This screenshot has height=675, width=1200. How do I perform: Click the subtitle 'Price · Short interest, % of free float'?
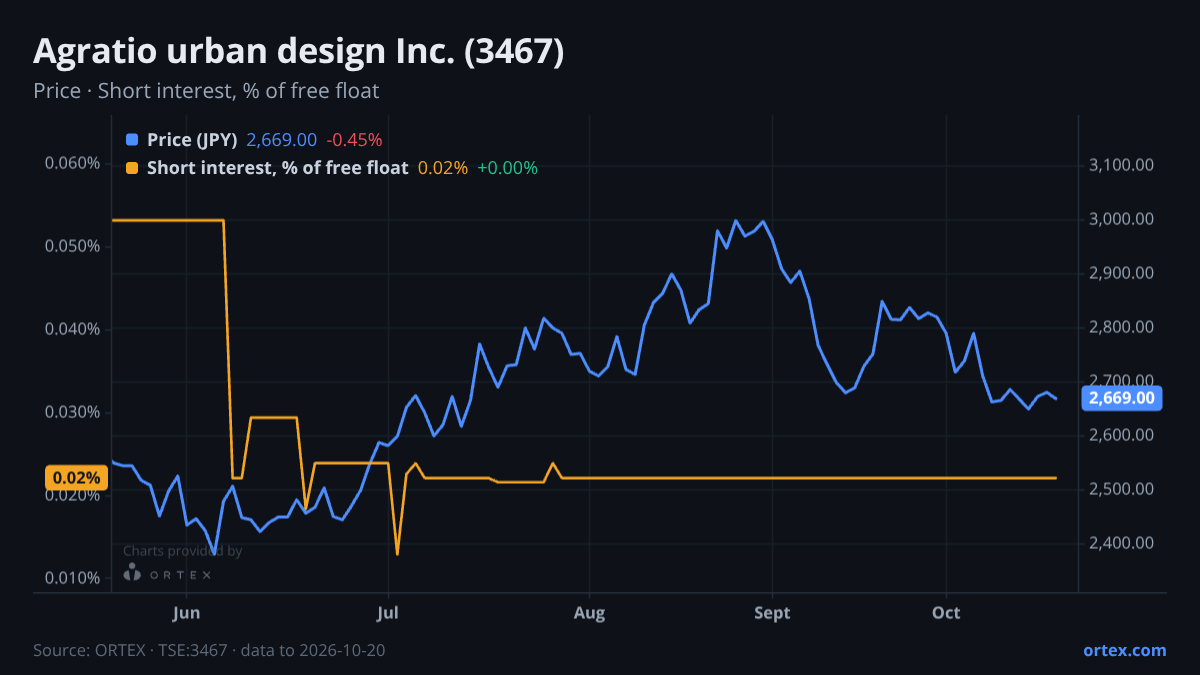(206, 91)
